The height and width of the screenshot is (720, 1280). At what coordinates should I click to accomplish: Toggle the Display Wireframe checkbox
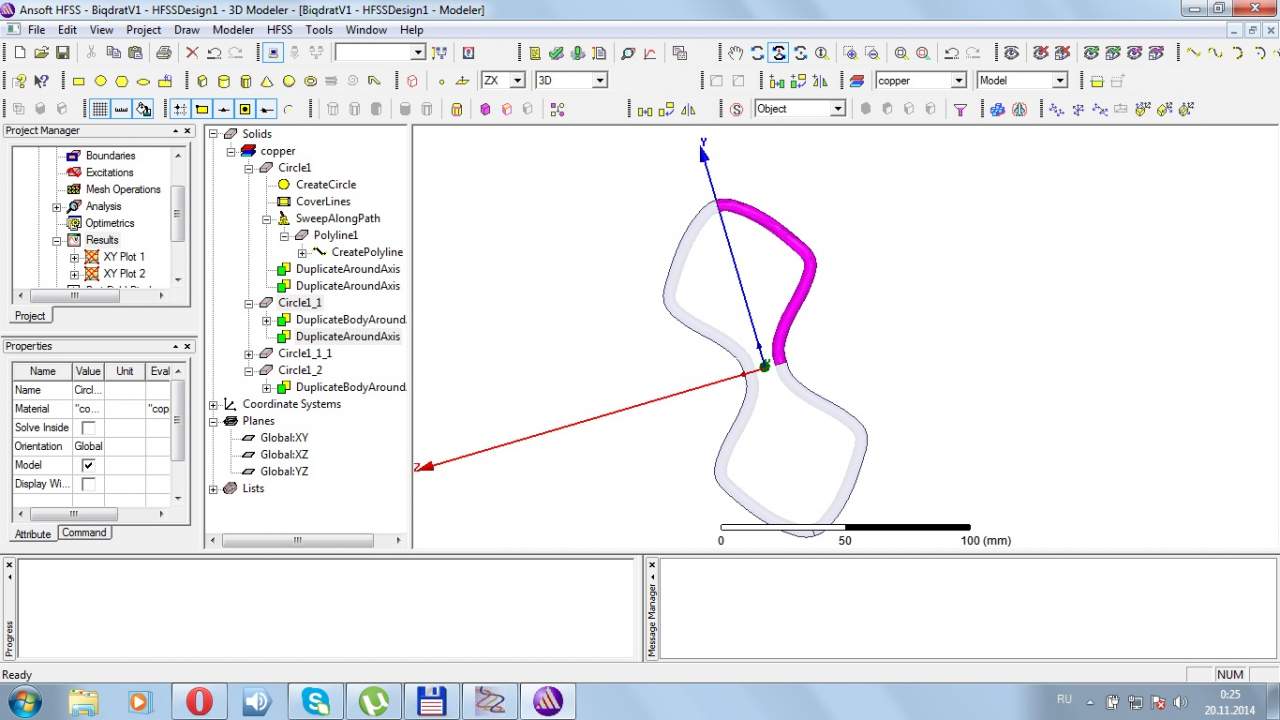point(88,484)
